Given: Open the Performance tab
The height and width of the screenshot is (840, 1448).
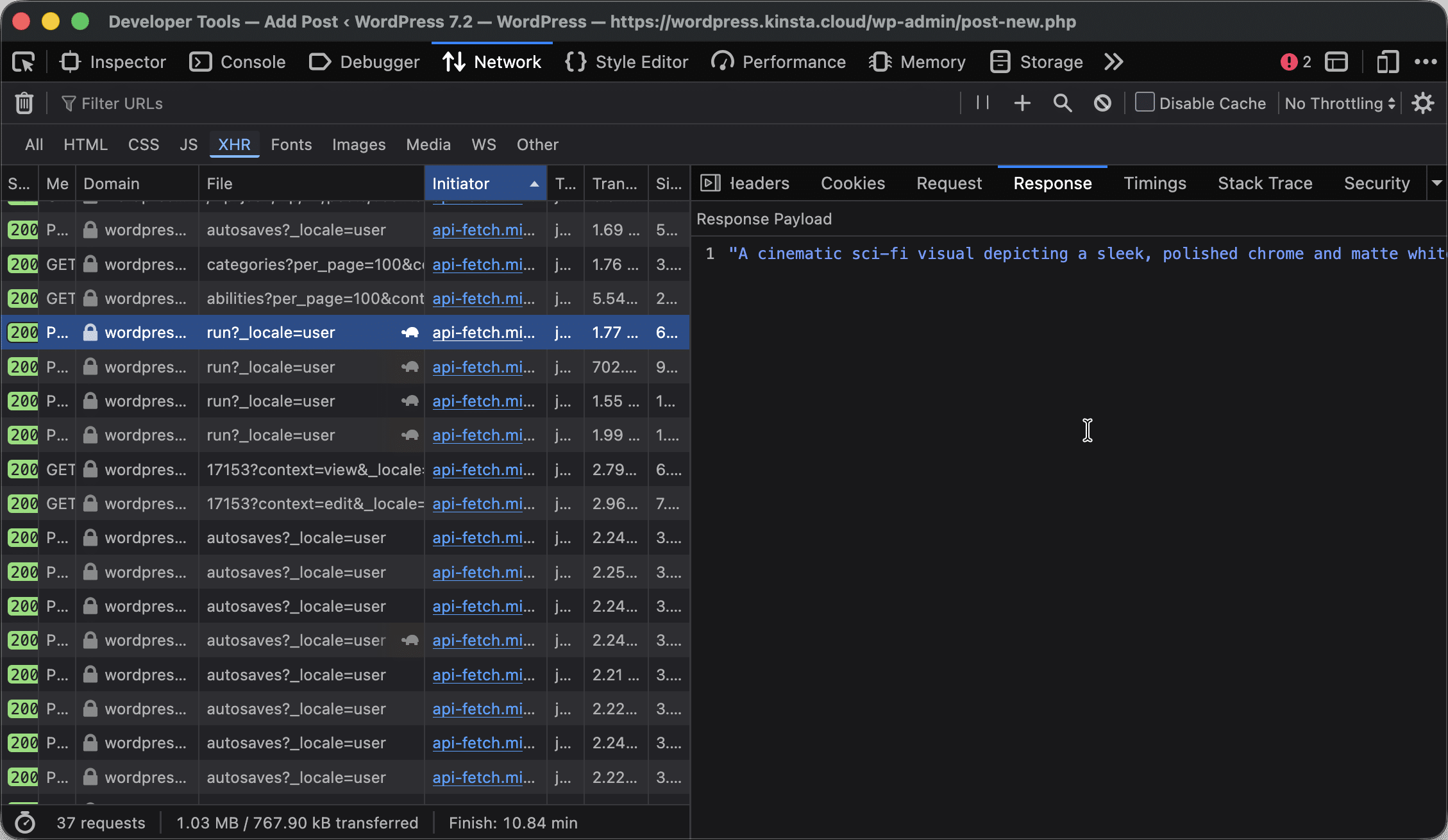Looking at the screenshot, I should (x=779, y=62).
